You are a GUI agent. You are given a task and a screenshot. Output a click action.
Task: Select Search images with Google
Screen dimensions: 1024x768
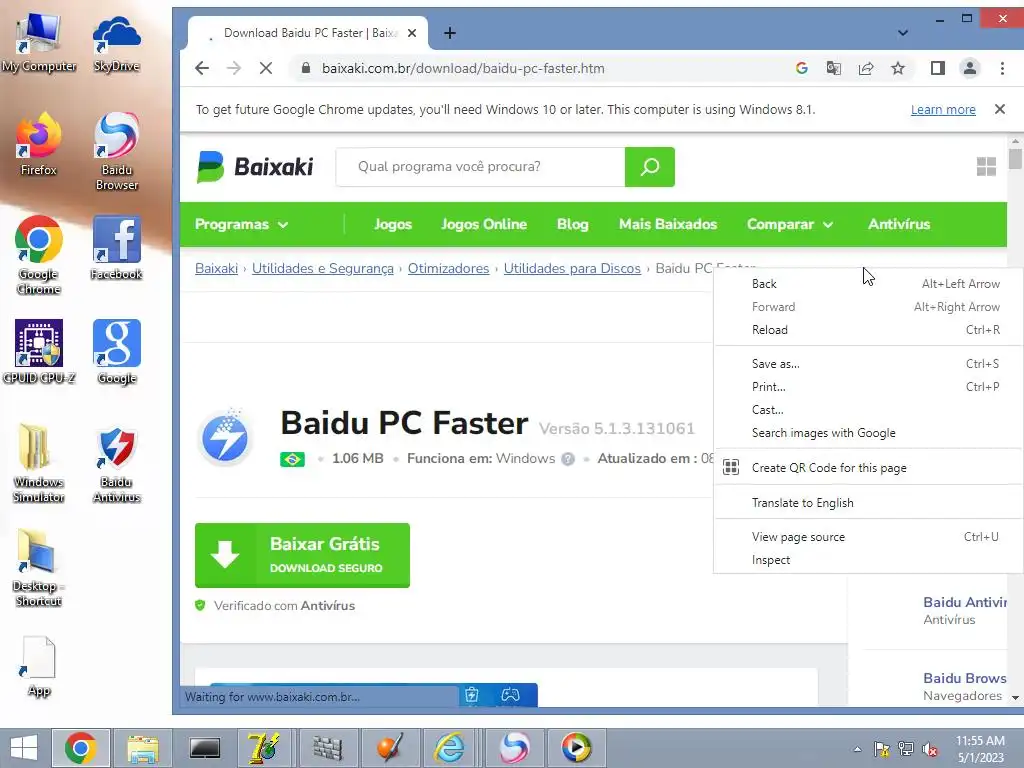click(x=869, y=433)
